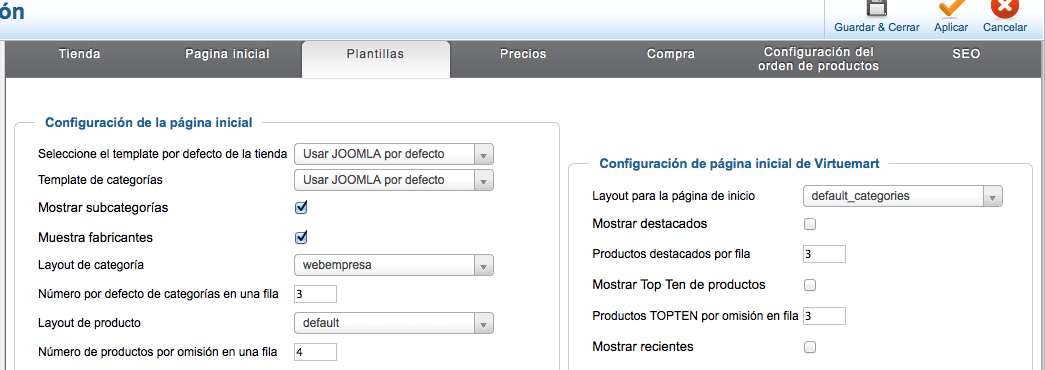Open the Pagina inicial tab

[227, 55]
